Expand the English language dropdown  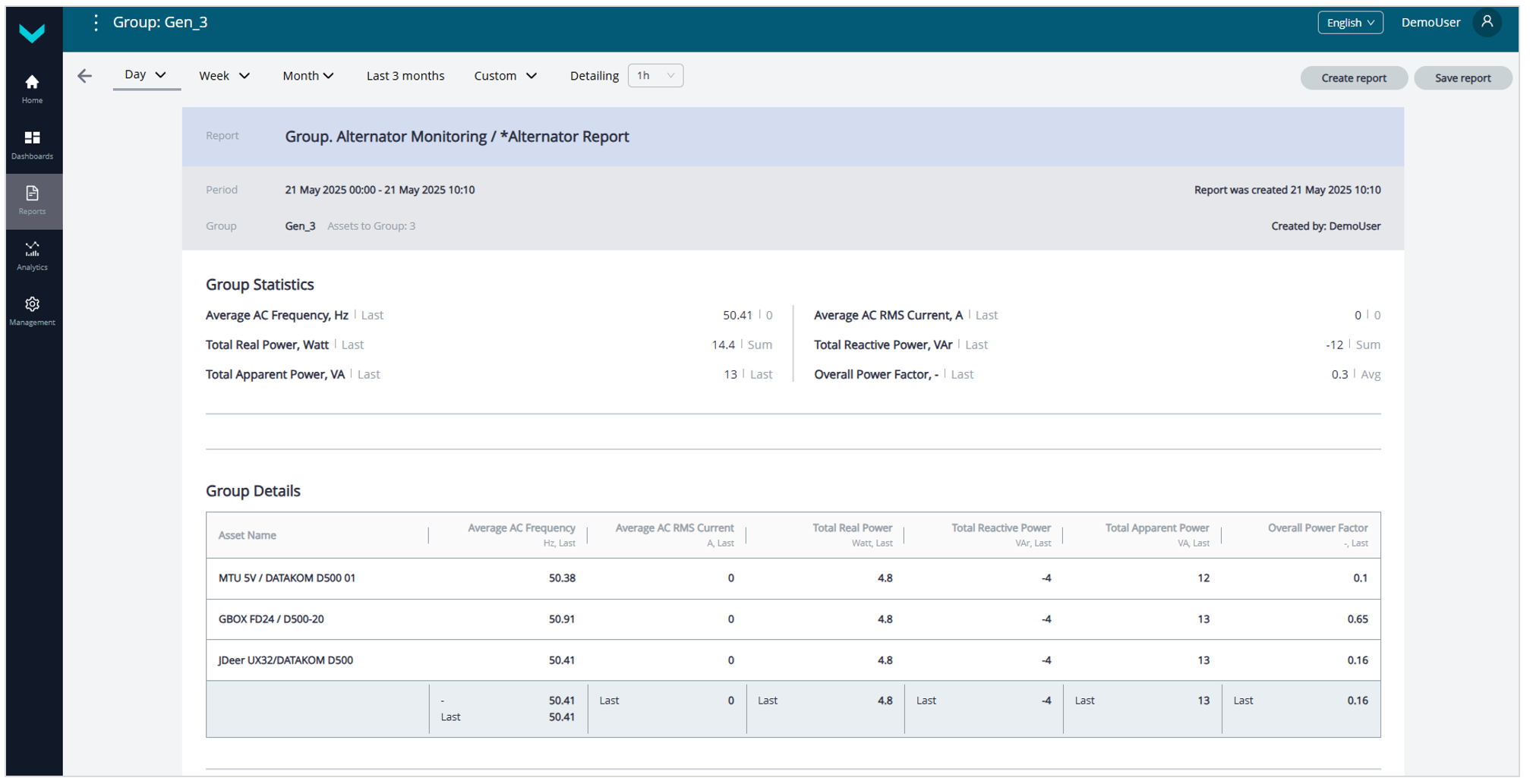pyautogui.click(x=1349, y=23)
